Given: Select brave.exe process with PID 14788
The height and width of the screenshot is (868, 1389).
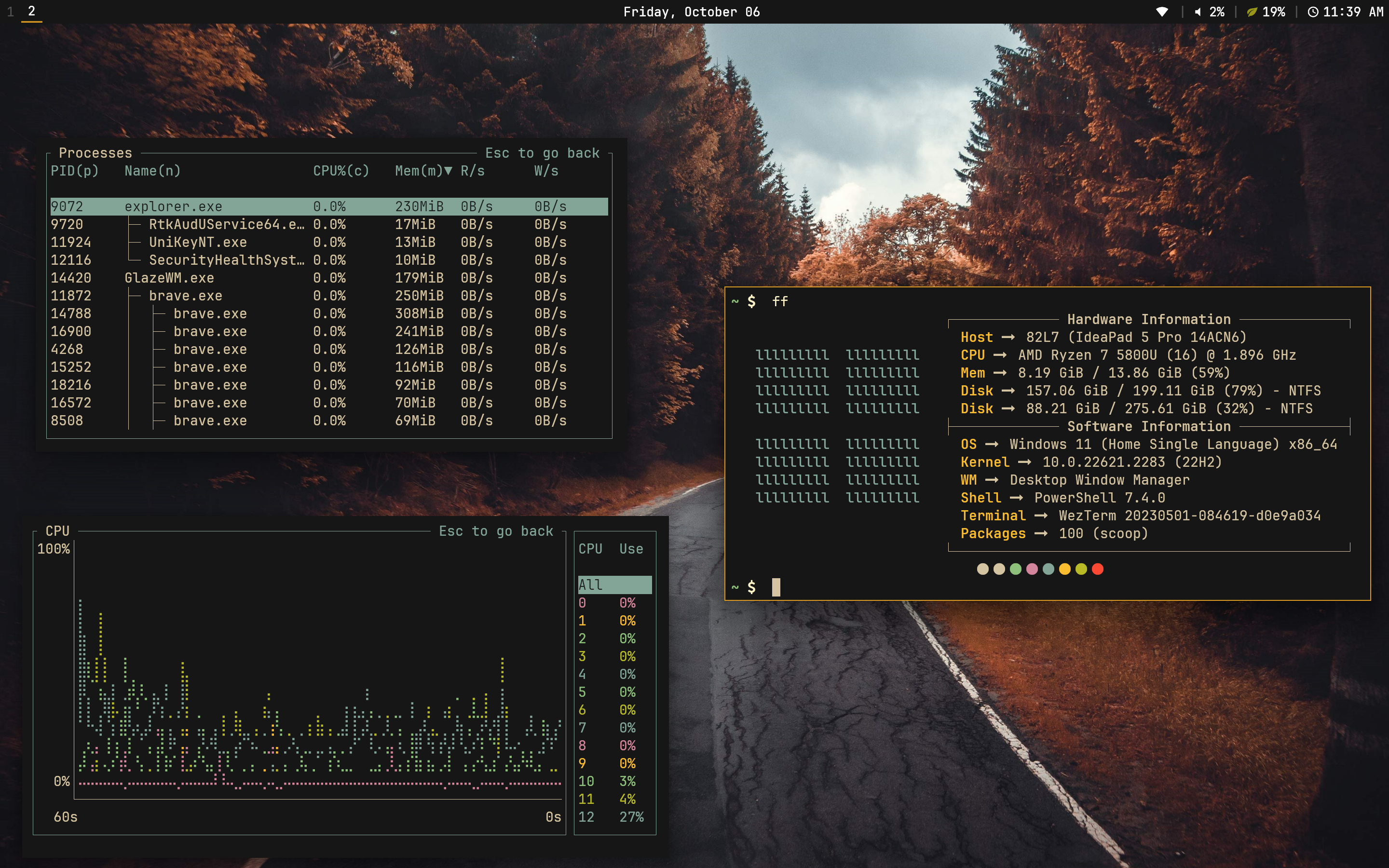Looking at the screenshot, I should (329, 313).
